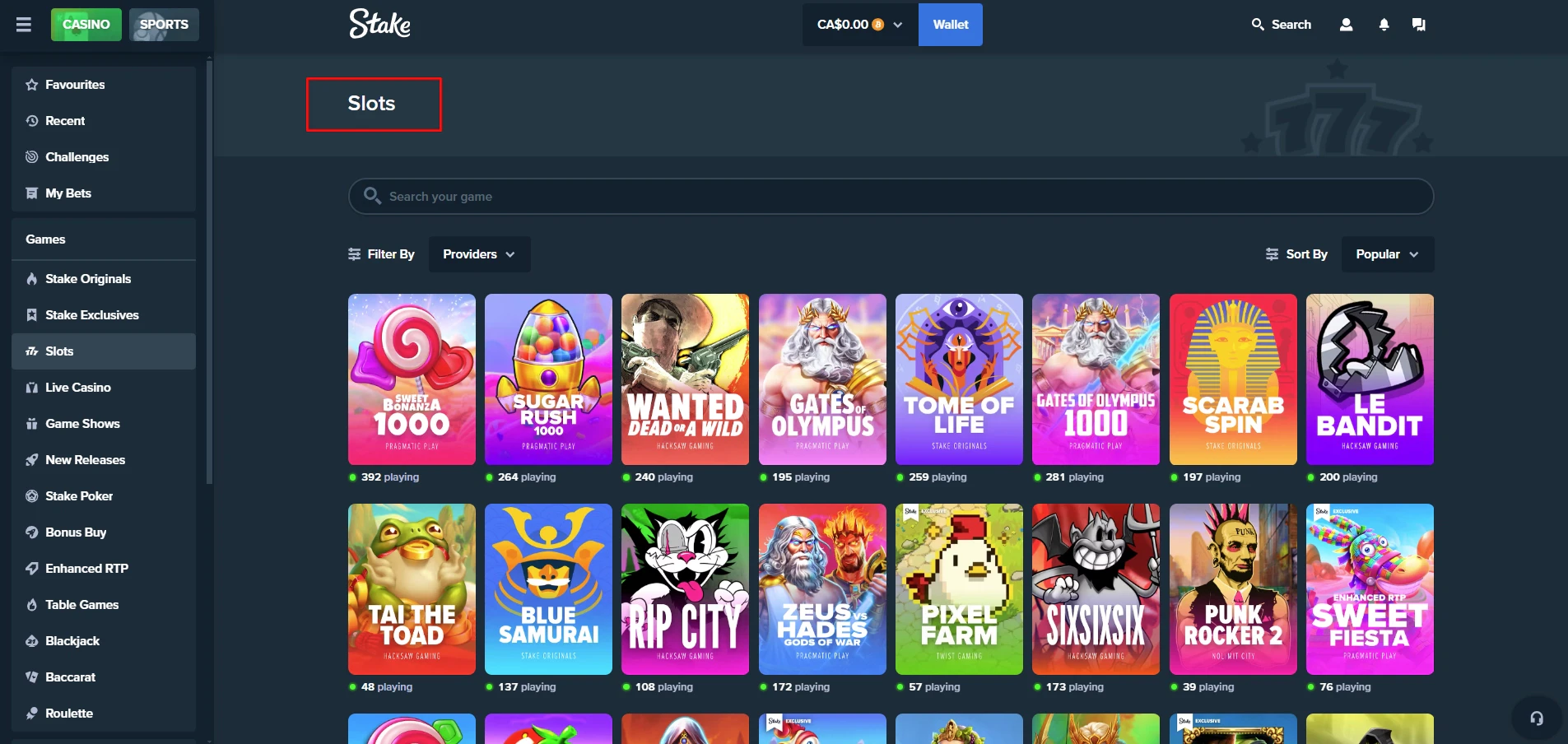Open the Sweet Bonanza 1000 game
Viewport: 1568px width, 744px height.
coord(412,379)
